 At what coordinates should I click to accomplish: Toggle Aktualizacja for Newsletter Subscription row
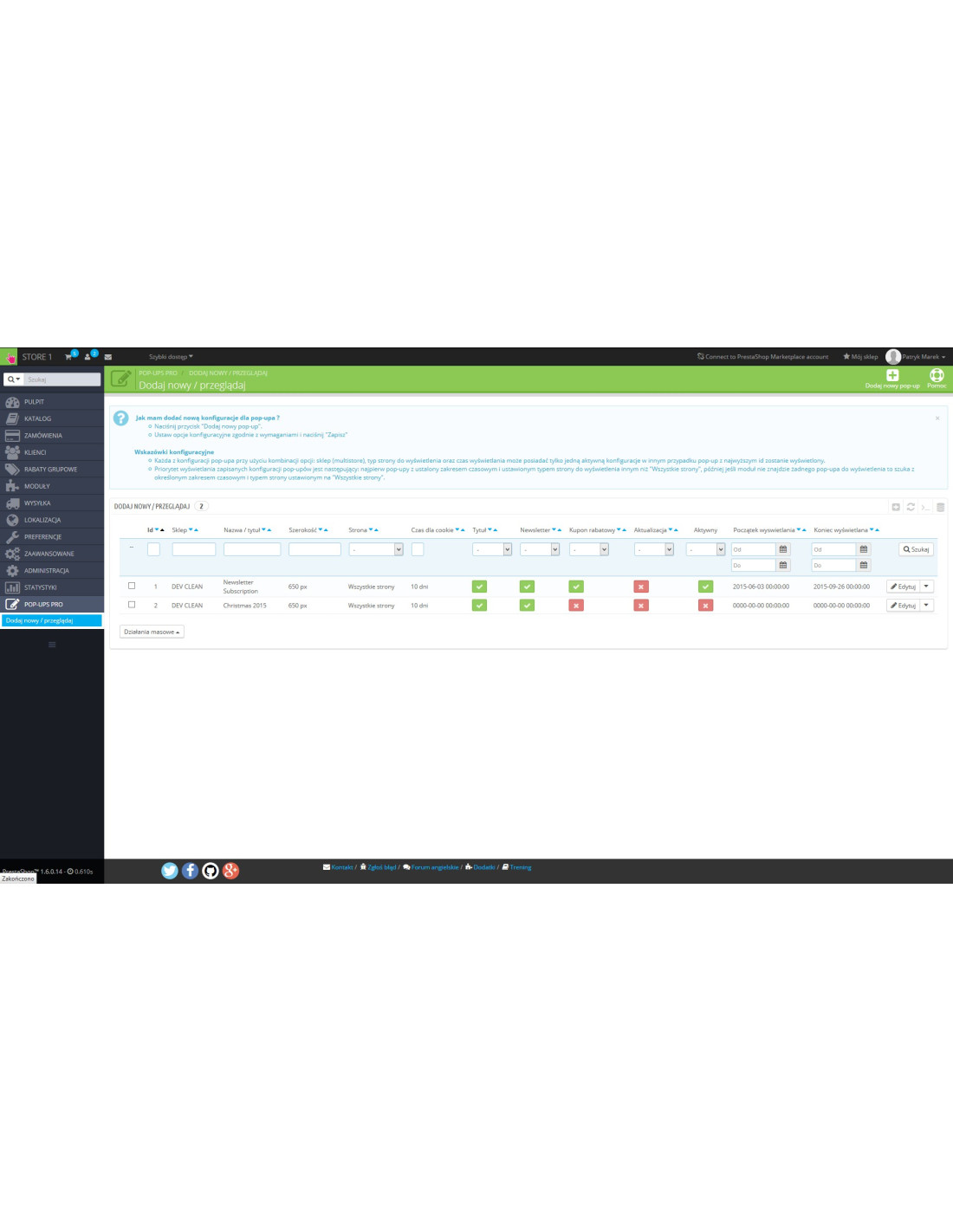[x=641, y=587]
